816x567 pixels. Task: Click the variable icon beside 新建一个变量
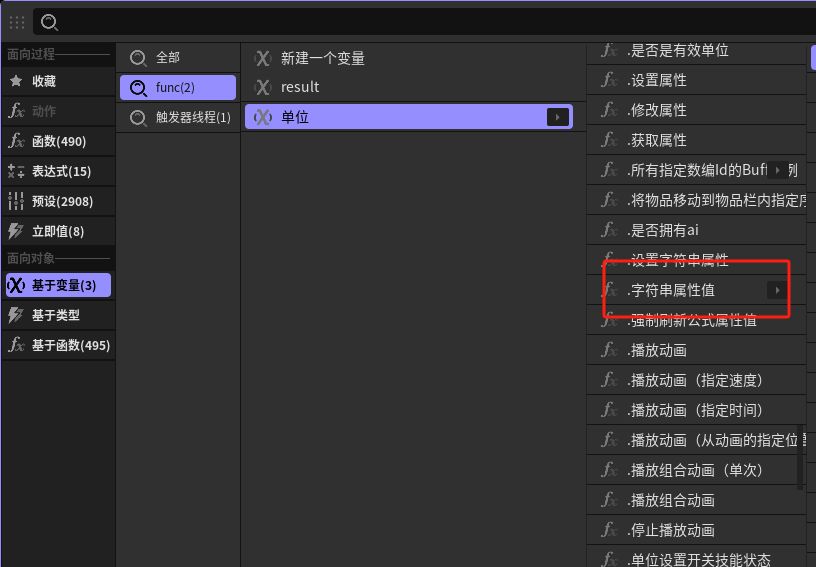[x=263, y=58]
